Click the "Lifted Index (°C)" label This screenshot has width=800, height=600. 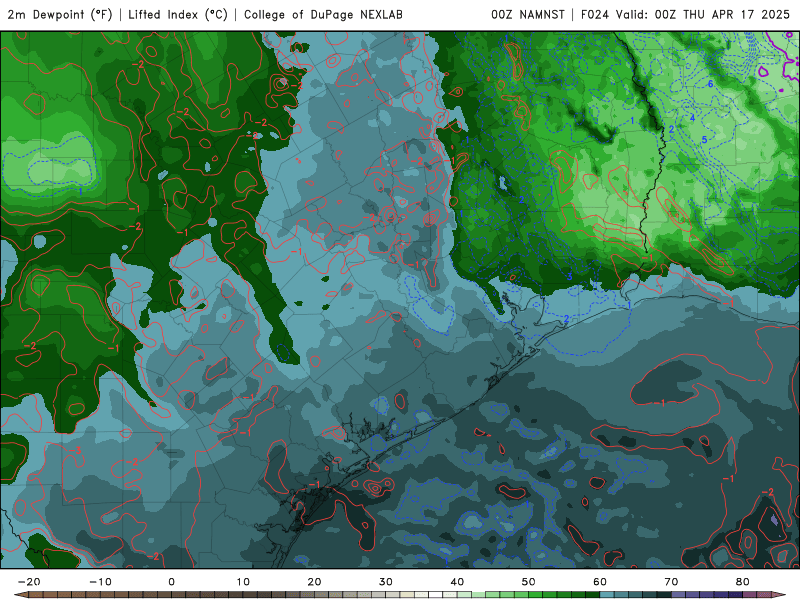(178, 15)
